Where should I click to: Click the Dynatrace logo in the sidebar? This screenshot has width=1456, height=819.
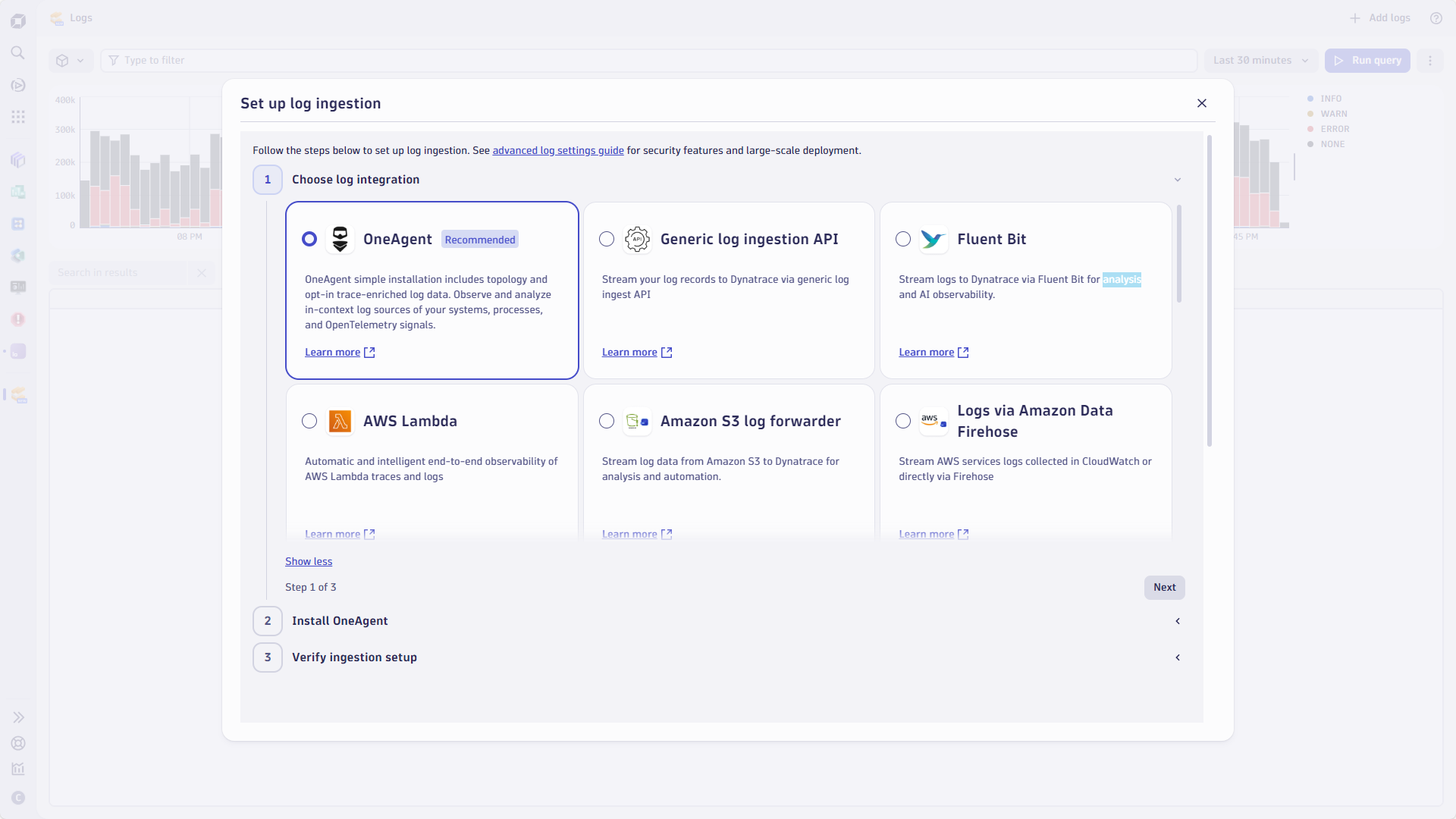pyautogui.click(x=18, y=20)
